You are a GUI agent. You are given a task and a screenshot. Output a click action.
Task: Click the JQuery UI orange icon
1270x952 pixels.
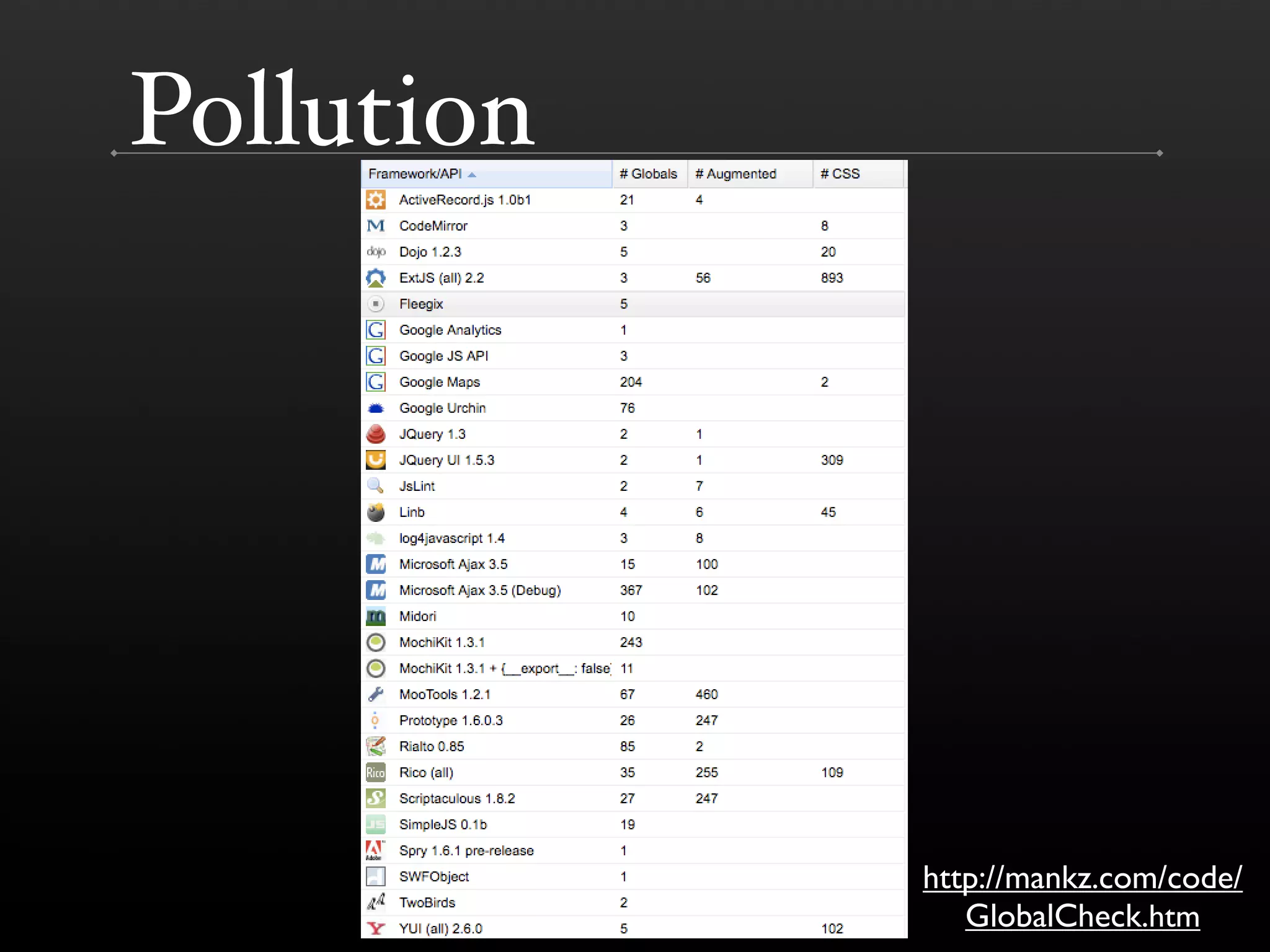pos(376,460)
